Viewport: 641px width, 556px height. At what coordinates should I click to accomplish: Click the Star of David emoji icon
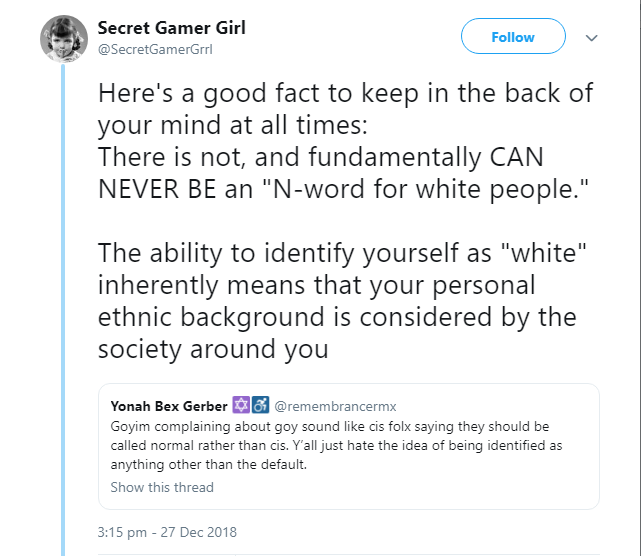click(241, 405)
